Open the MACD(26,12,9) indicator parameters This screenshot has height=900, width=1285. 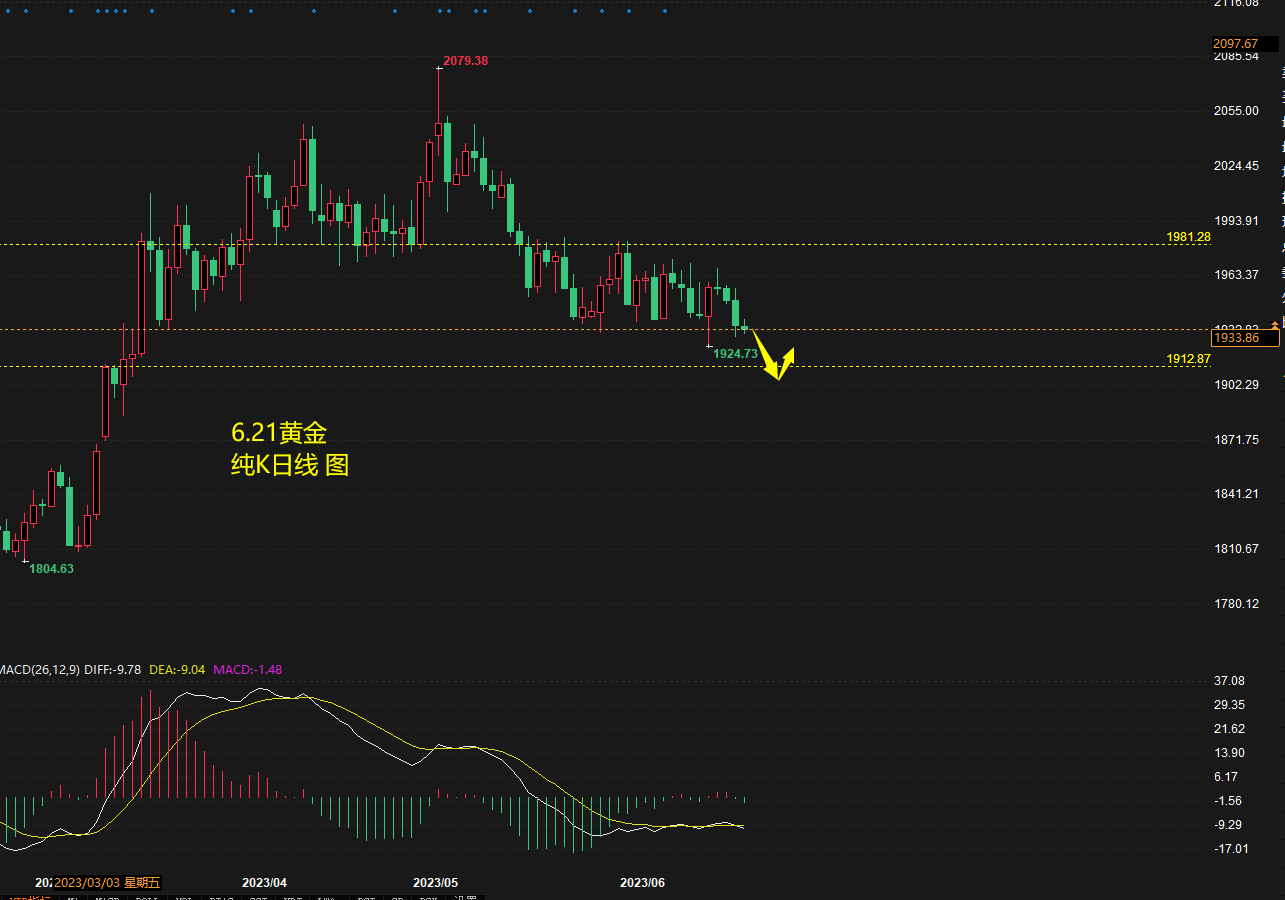click(x=38, y=669)
